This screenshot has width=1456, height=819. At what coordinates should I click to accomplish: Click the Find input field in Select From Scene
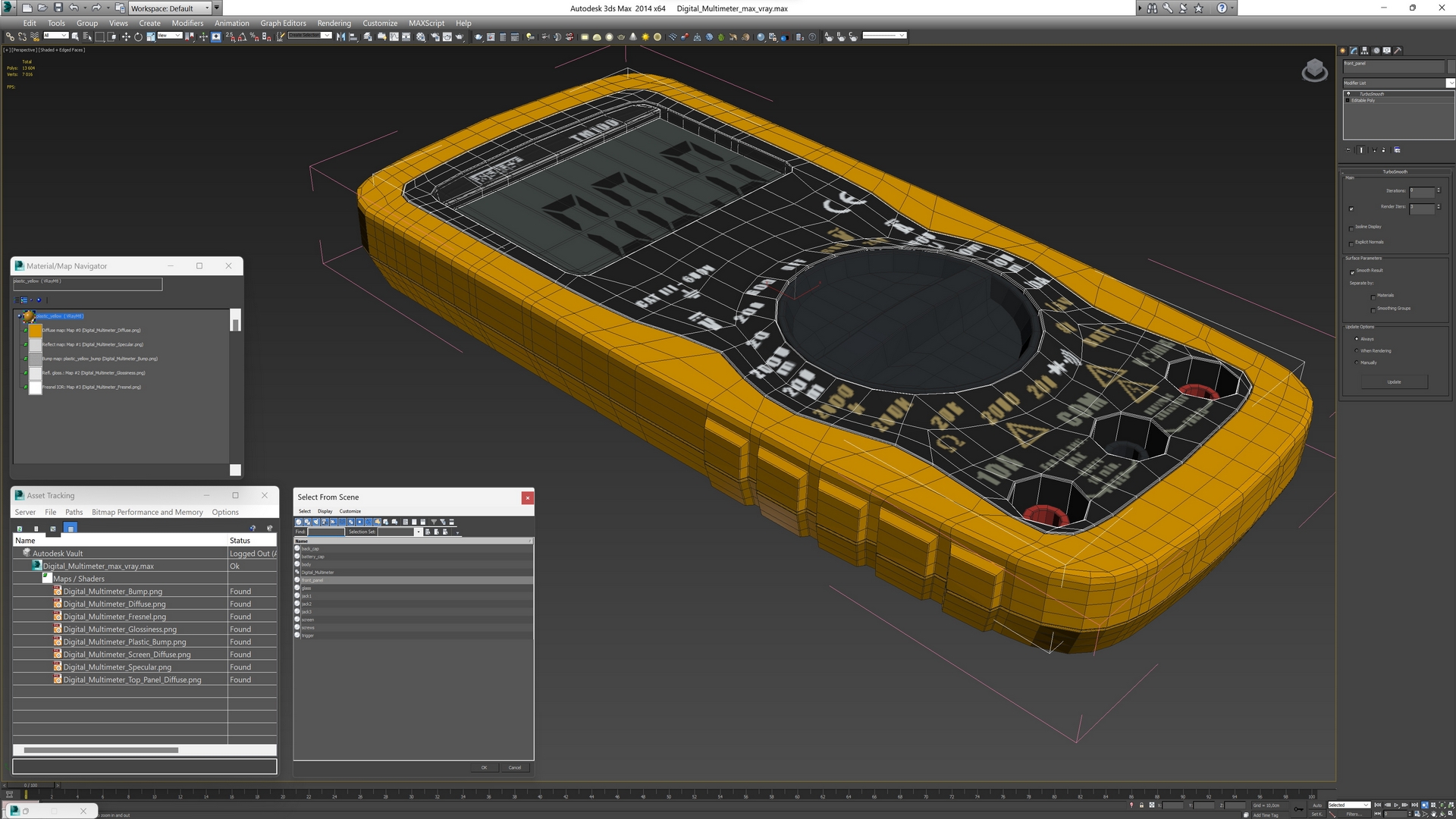pyautogui.click(x=325, y=532)
